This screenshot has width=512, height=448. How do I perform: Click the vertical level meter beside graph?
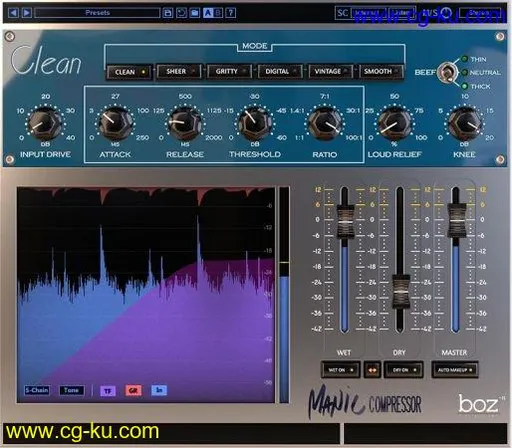click(284, 295)
